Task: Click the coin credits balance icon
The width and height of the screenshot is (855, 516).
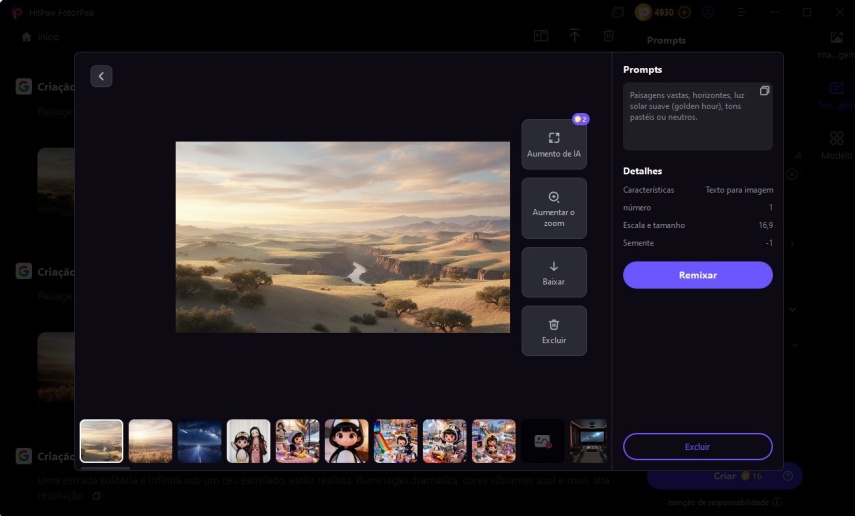Action: pos(645,12)
